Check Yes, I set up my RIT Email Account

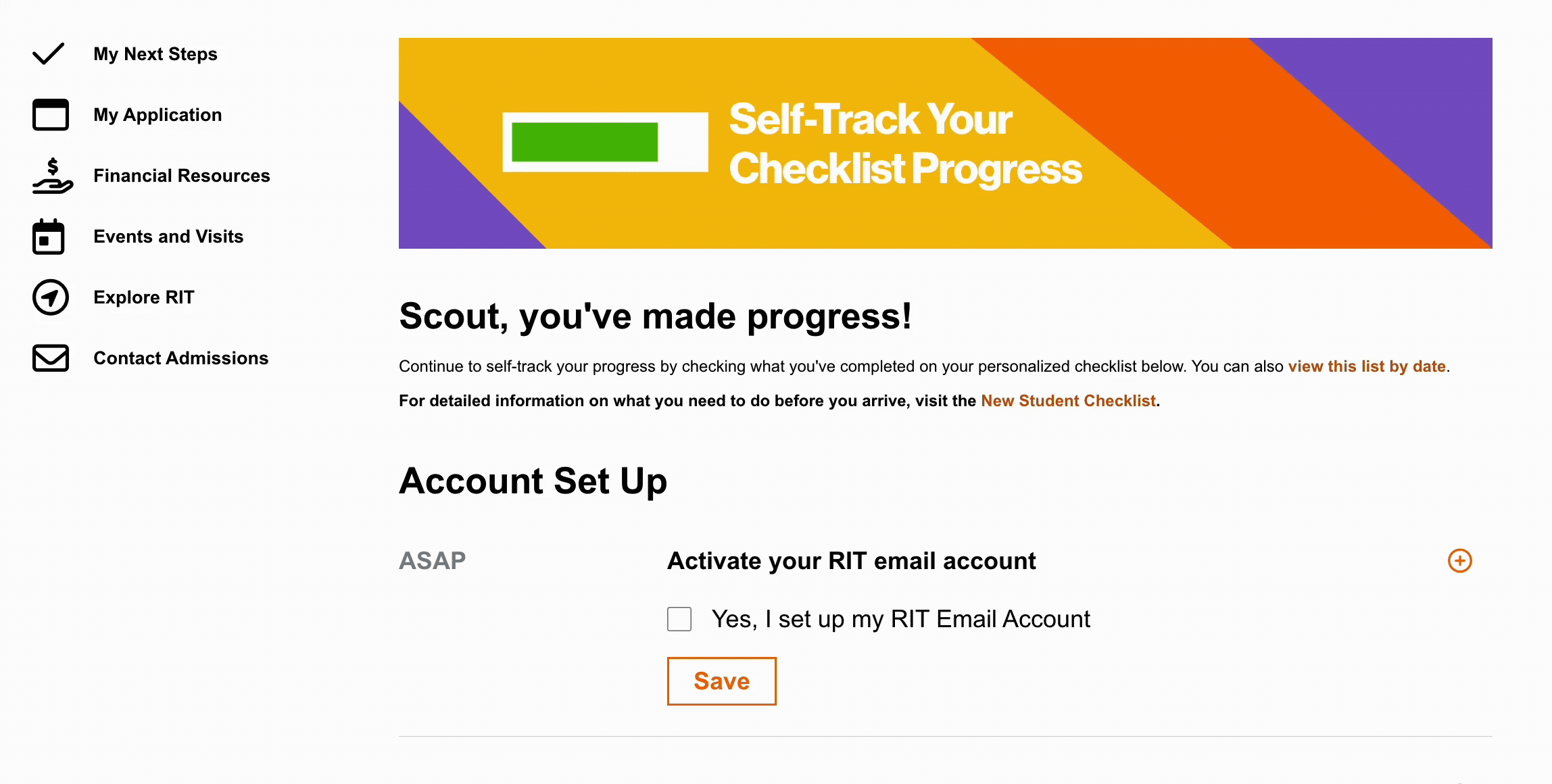[679, 618]
